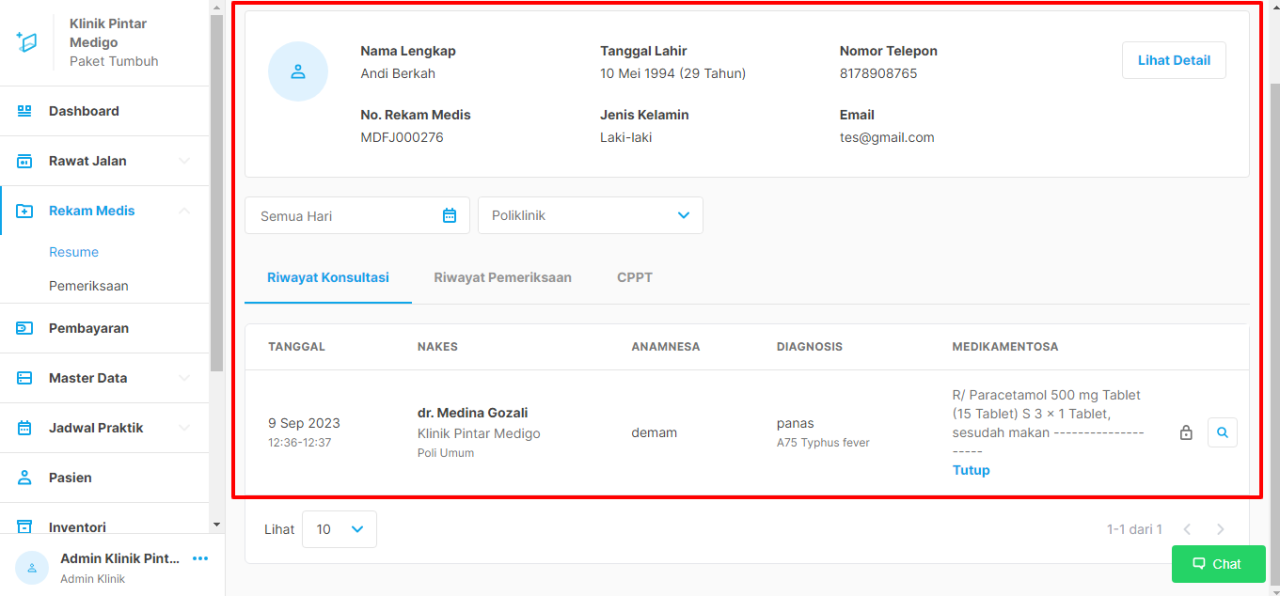Open the Poliklinik dropdown
This screenshot has width=1280, height=596.
590,215
